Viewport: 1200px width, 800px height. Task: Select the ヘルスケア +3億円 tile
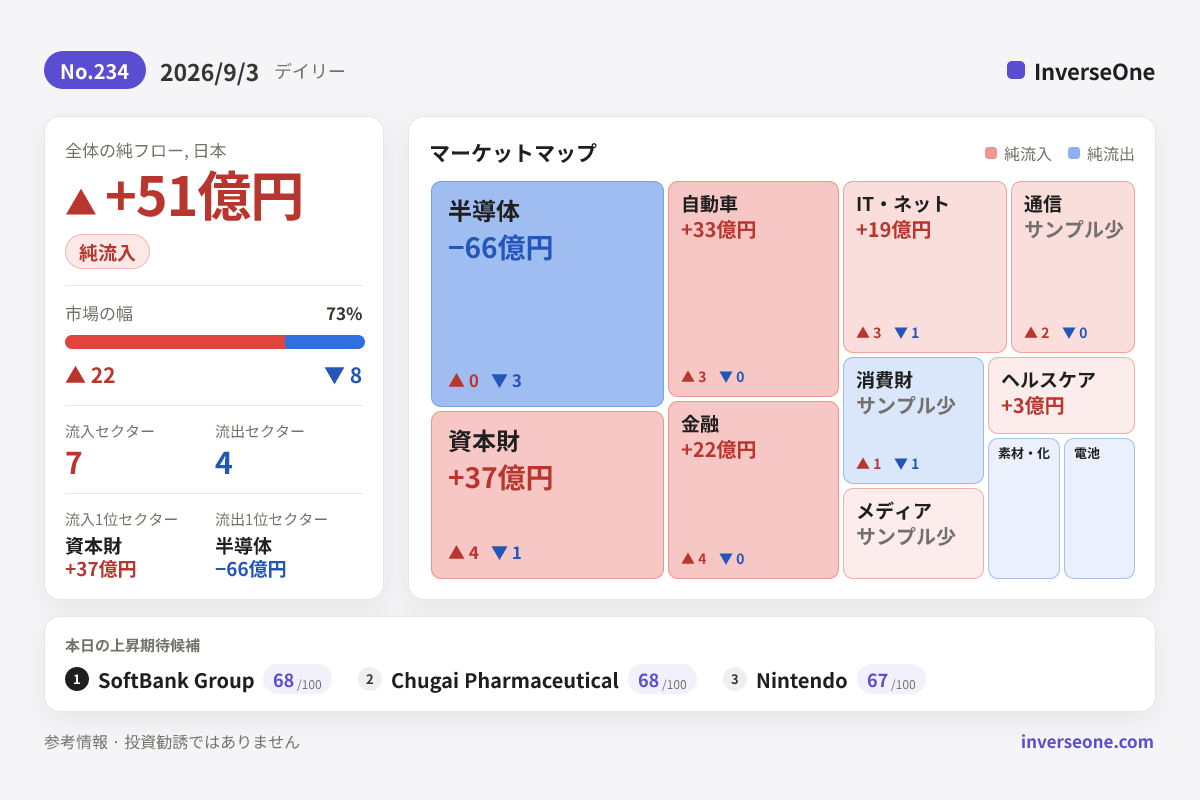tap(1061, 395)
